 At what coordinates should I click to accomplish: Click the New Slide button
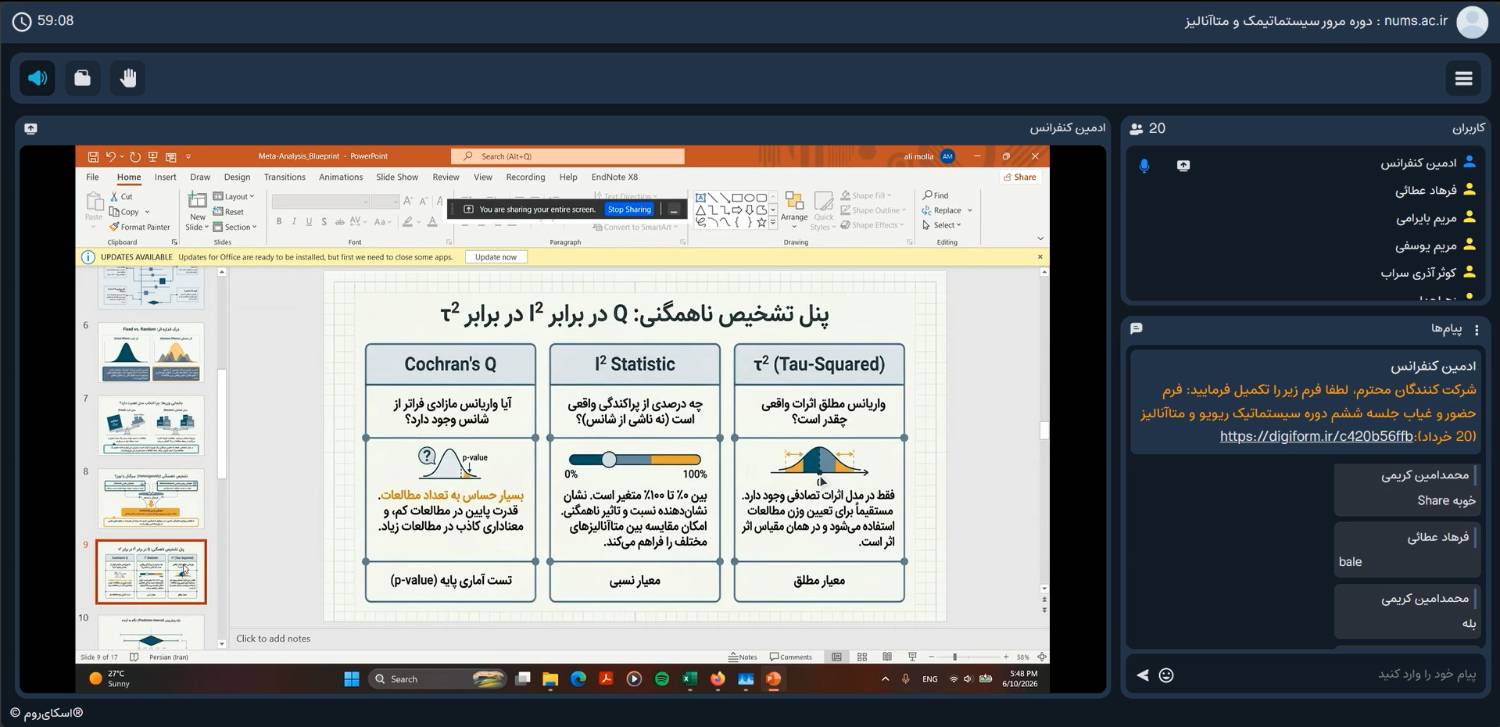point(197,211)
